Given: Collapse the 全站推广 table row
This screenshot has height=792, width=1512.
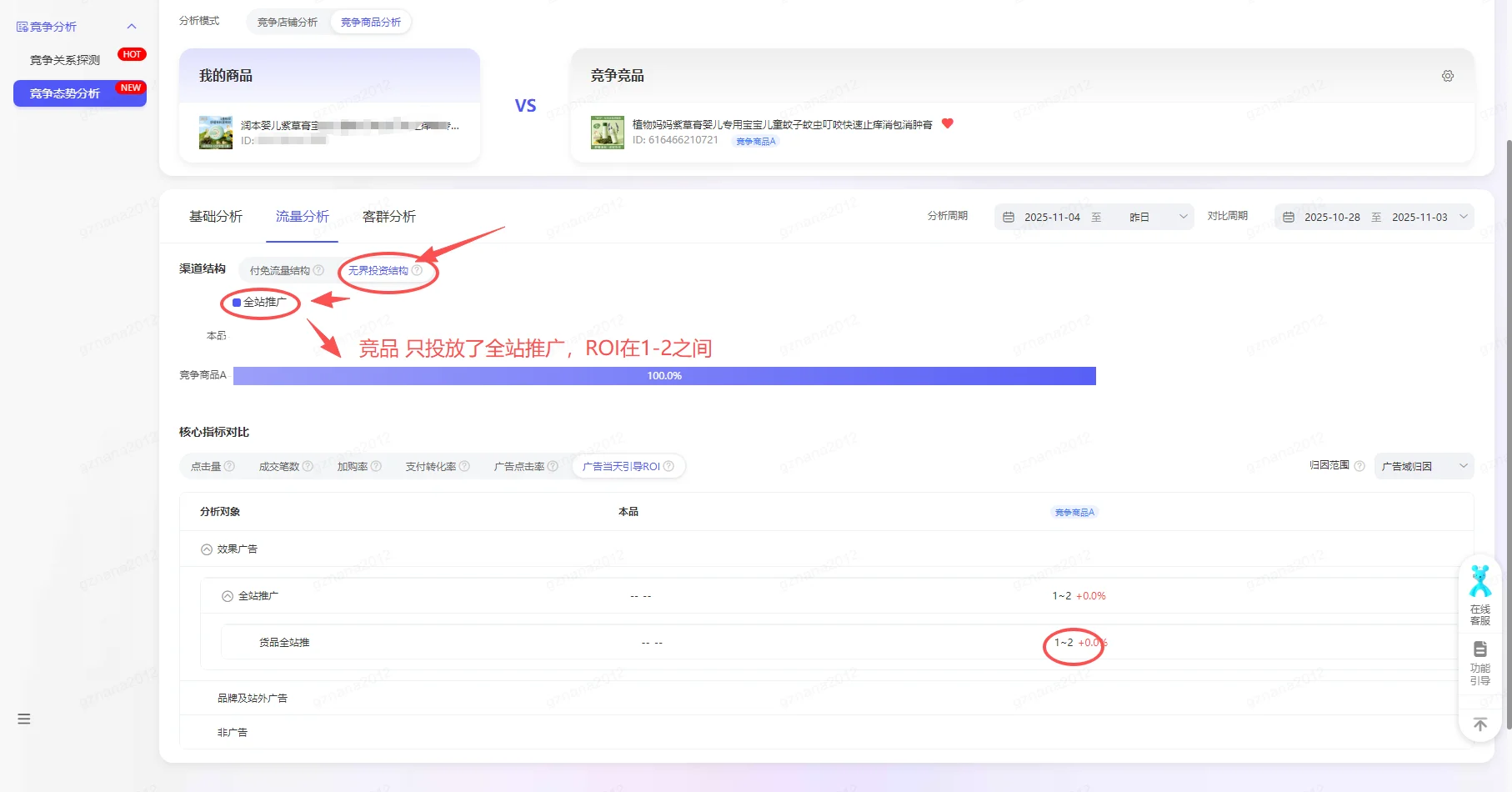Looking at the screenshot, I should pyautogui.click(x=228, y=596).
